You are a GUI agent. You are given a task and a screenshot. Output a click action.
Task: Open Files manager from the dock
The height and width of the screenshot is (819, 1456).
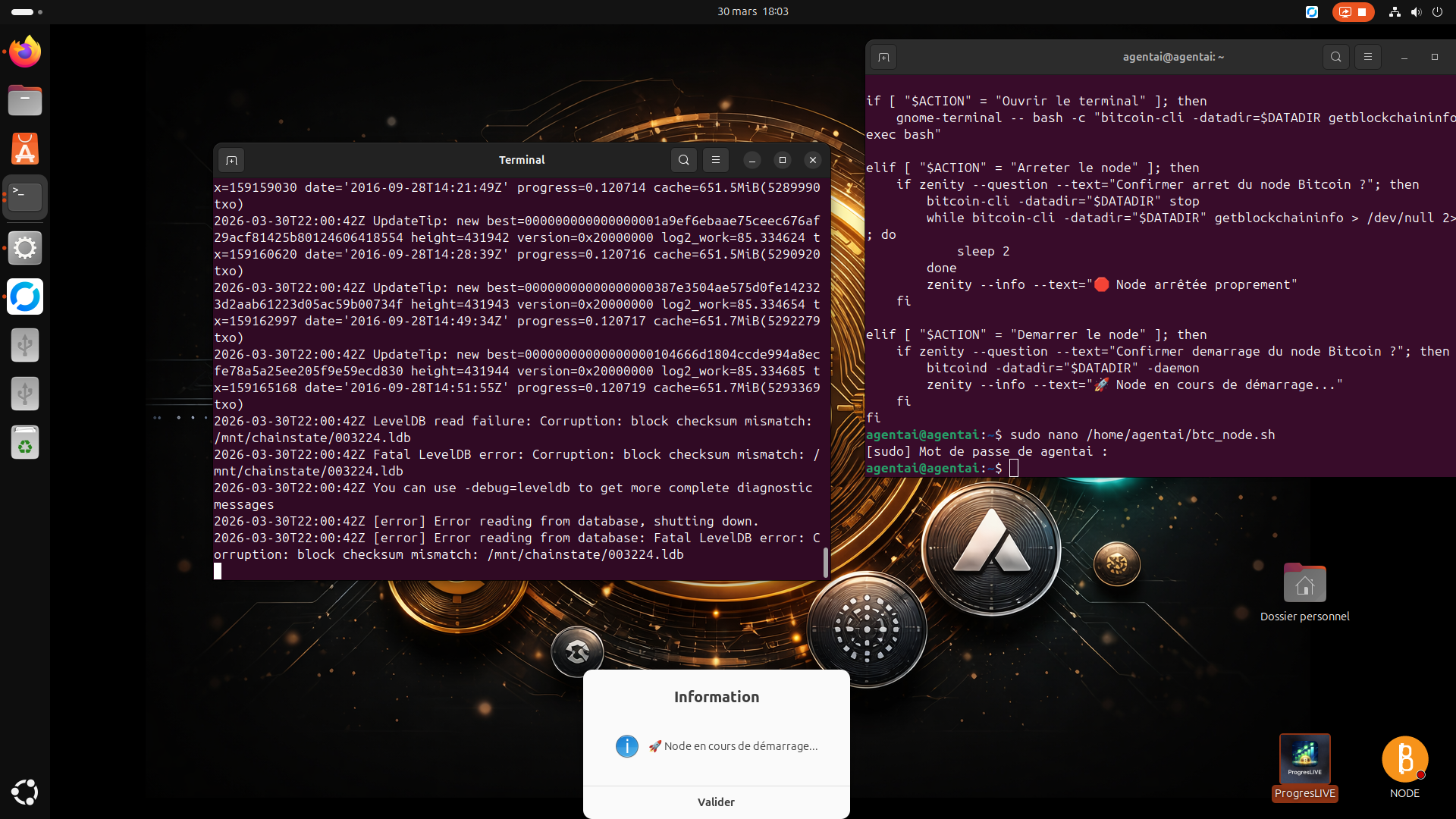point(25,101)
